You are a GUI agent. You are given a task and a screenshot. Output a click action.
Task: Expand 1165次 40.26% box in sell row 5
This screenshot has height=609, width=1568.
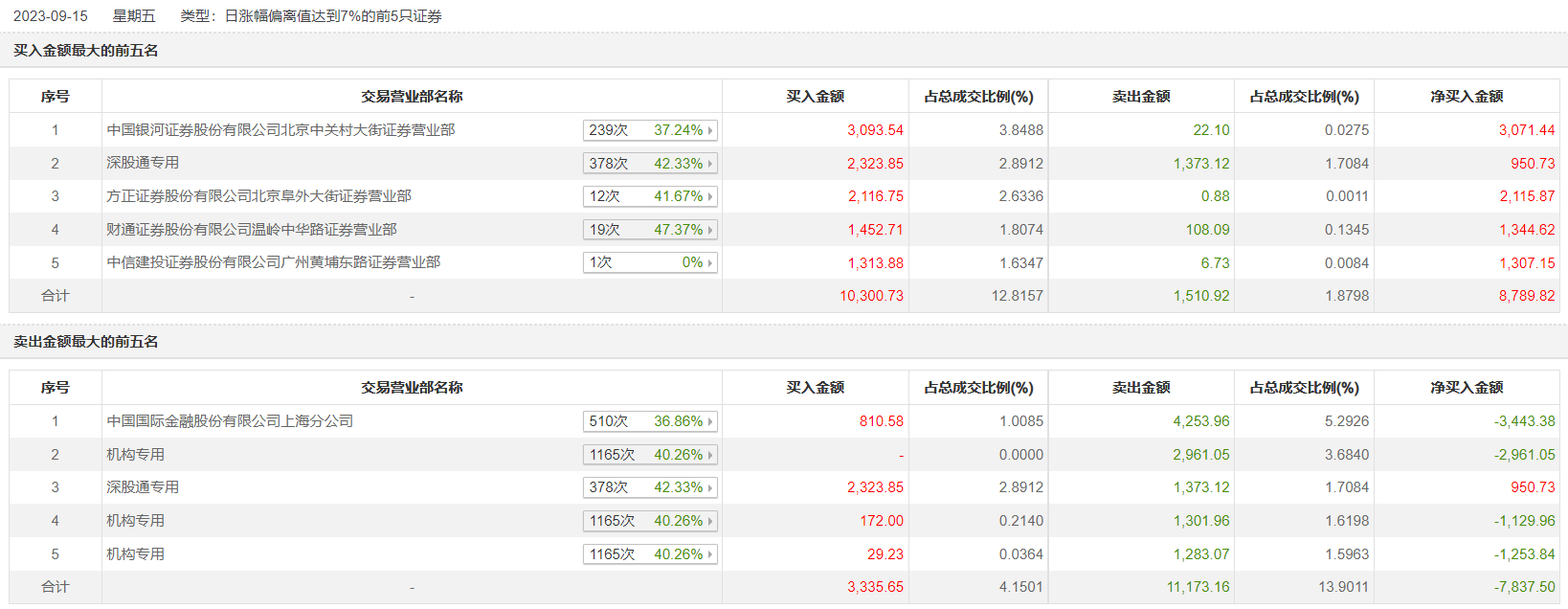coord(709,554)
